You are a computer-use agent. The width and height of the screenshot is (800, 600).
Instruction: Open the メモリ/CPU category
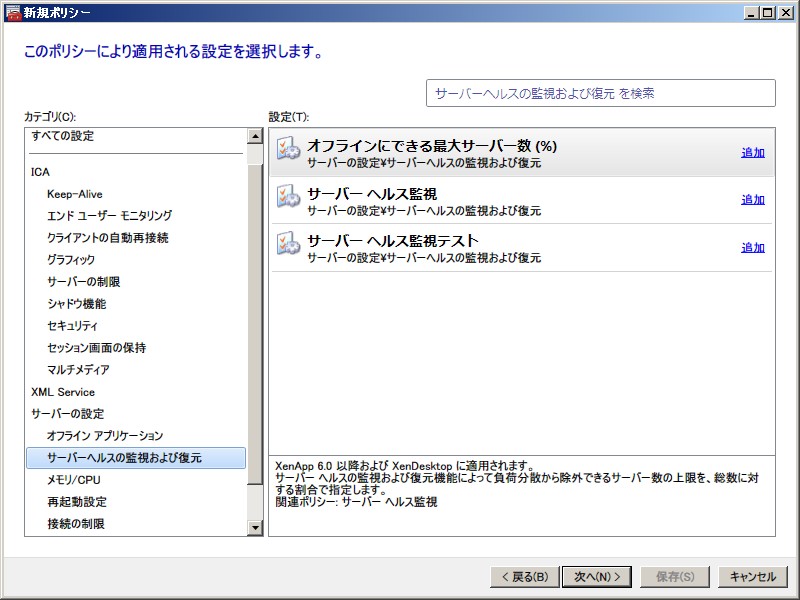point(74,480)
